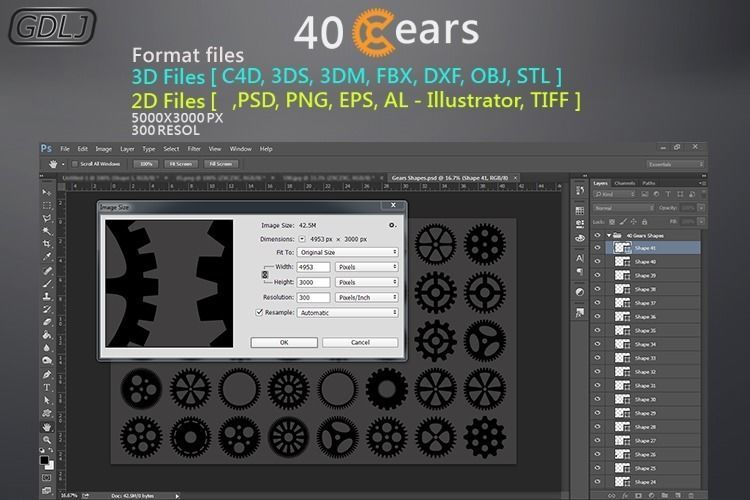
Task: Hide the 40 Gears Shapes group
Action: tap(597, 235)
